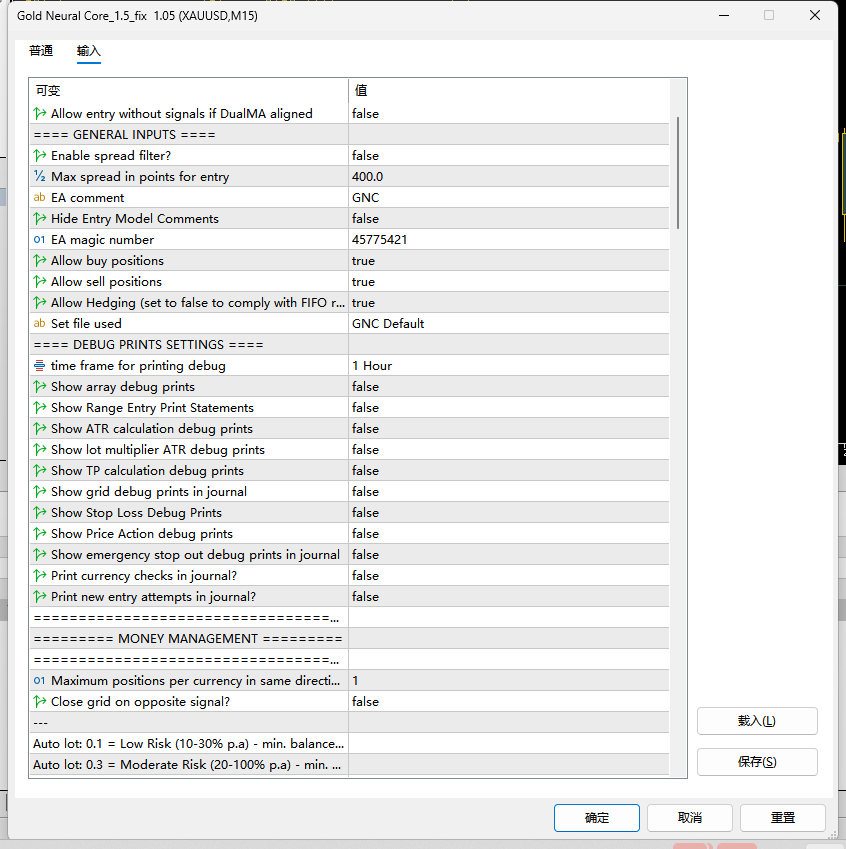Click boolean icon beside Print currency checks in journal
This screenshot has height=849, width=846.
40,576
